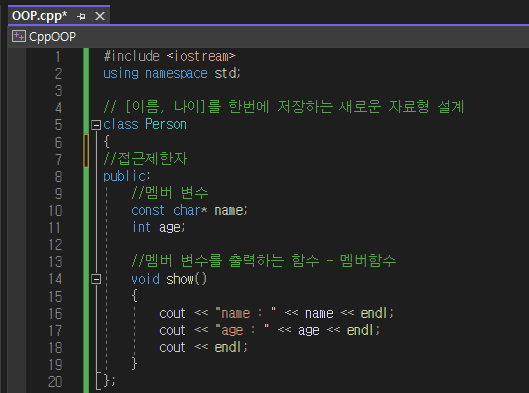Click opening brace on line 6
This screenshot has height=393, width=529.
click(107, 142)
